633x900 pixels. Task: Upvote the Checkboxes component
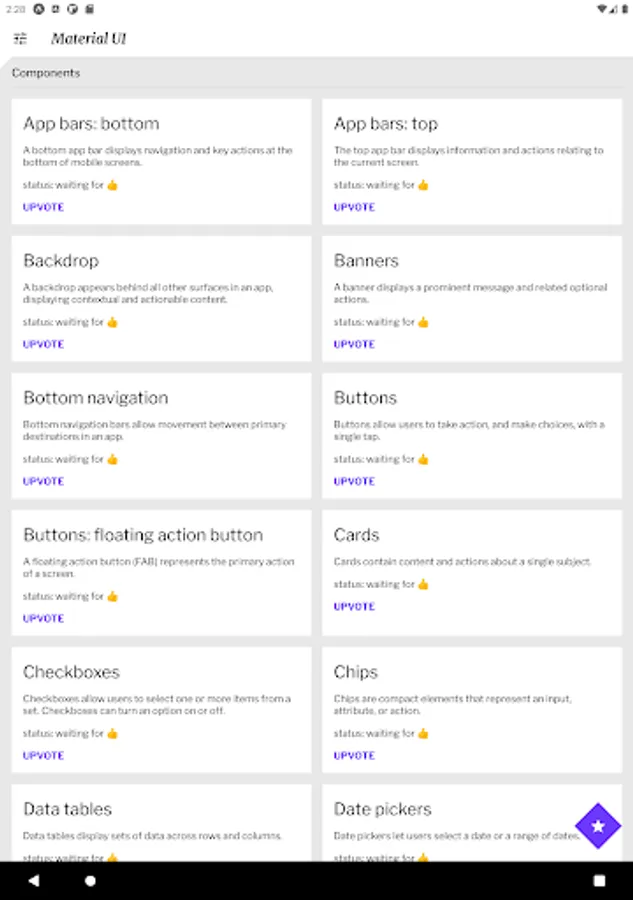[x=43, y=755]
